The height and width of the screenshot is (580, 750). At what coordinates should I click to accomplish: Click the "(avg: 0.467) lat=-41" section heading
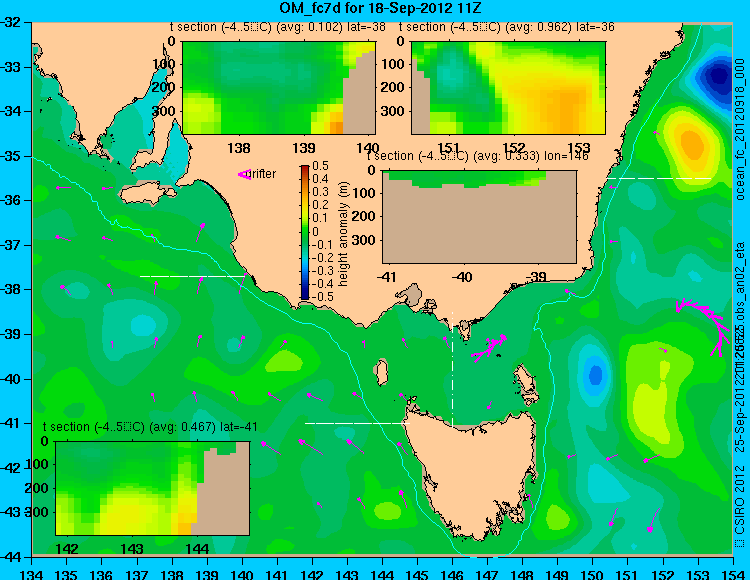click(203, 427)
